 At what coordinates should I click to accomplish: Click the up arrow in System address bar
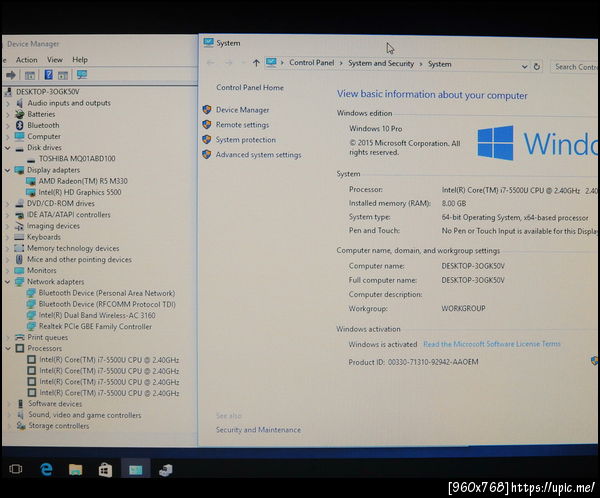click(x=256, y=63)
